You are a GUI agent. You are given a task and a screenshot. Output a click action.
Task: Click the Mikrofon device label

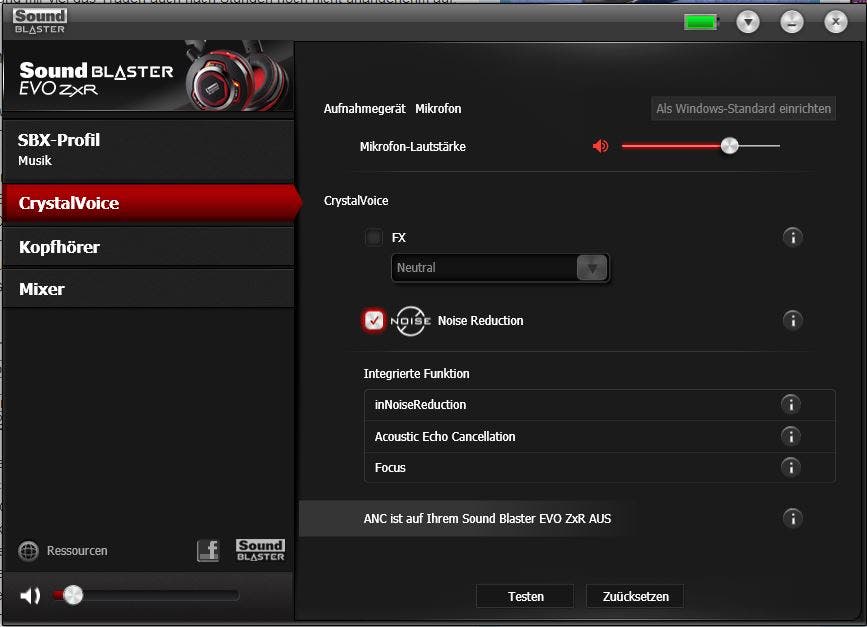(x=438, y=108)
